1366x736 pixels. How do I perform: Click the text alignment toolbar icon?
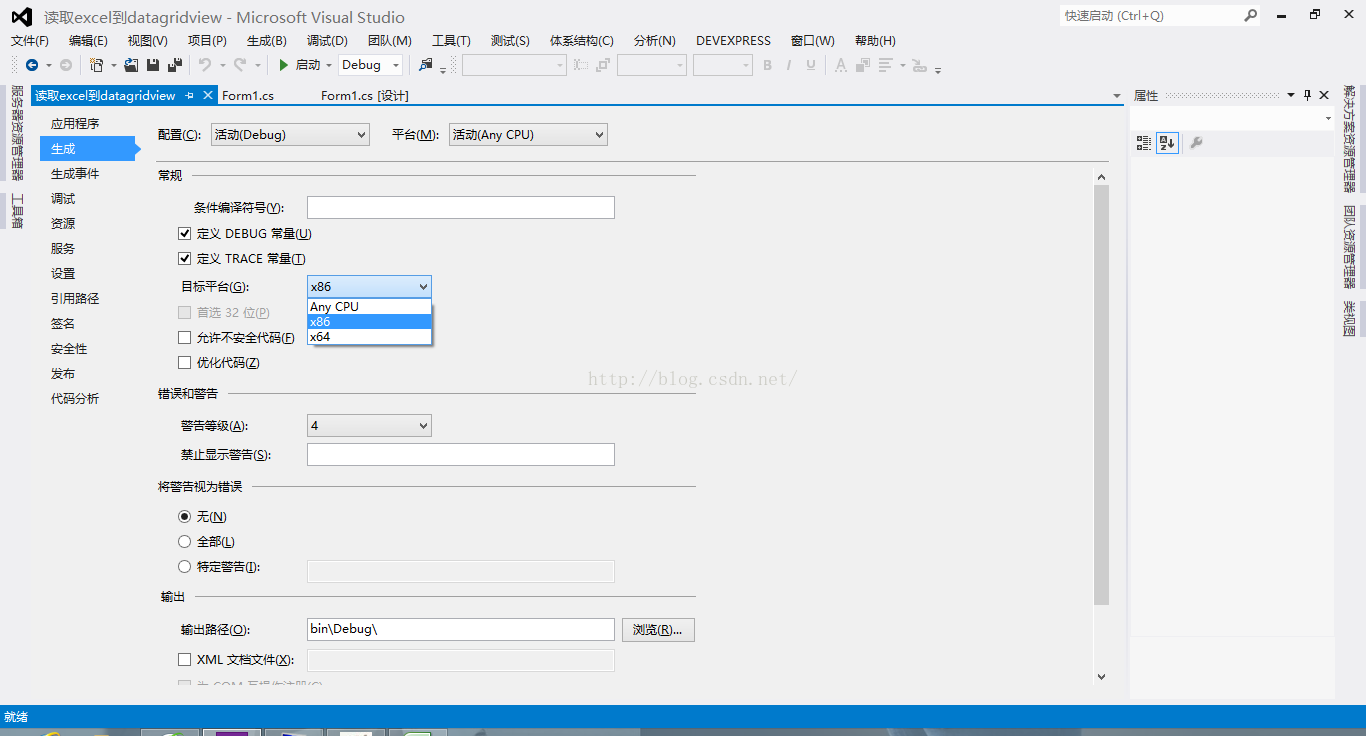[885, 65]
